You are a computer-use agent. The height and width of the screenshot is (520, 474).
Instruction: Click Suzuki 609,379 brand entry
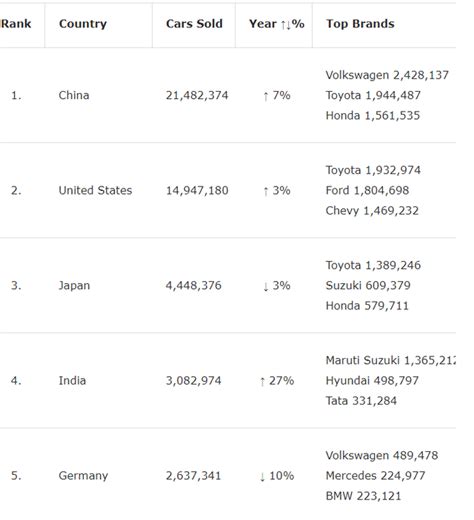coord(368,285)
